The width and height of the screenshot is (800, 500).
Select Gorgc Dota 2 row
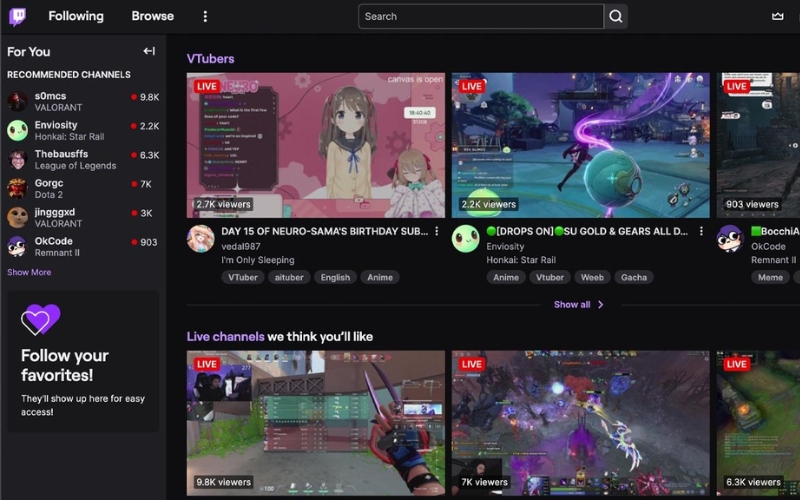click(83, 189)
